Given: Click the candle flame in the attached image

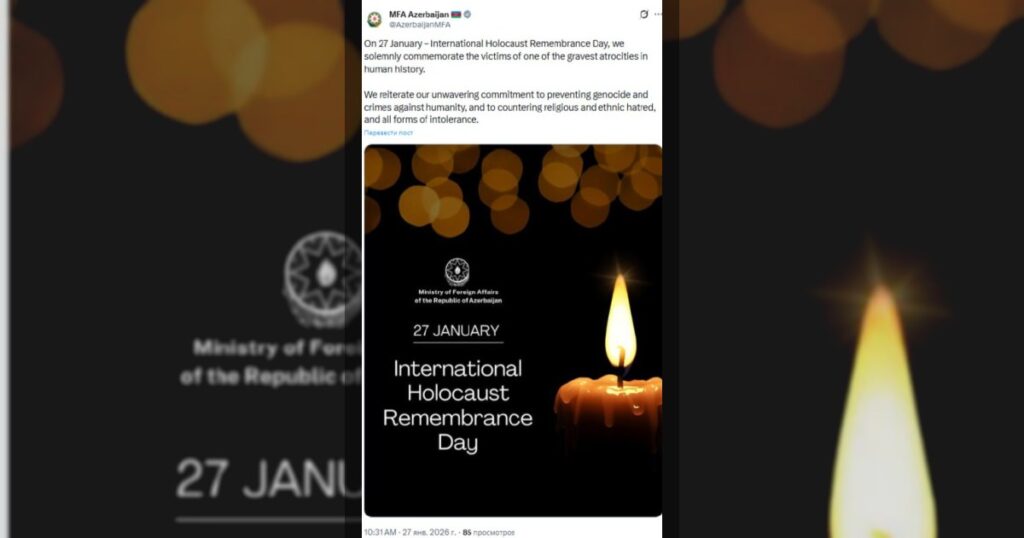Looking at the screenshot, I should [x=620, y=320].
